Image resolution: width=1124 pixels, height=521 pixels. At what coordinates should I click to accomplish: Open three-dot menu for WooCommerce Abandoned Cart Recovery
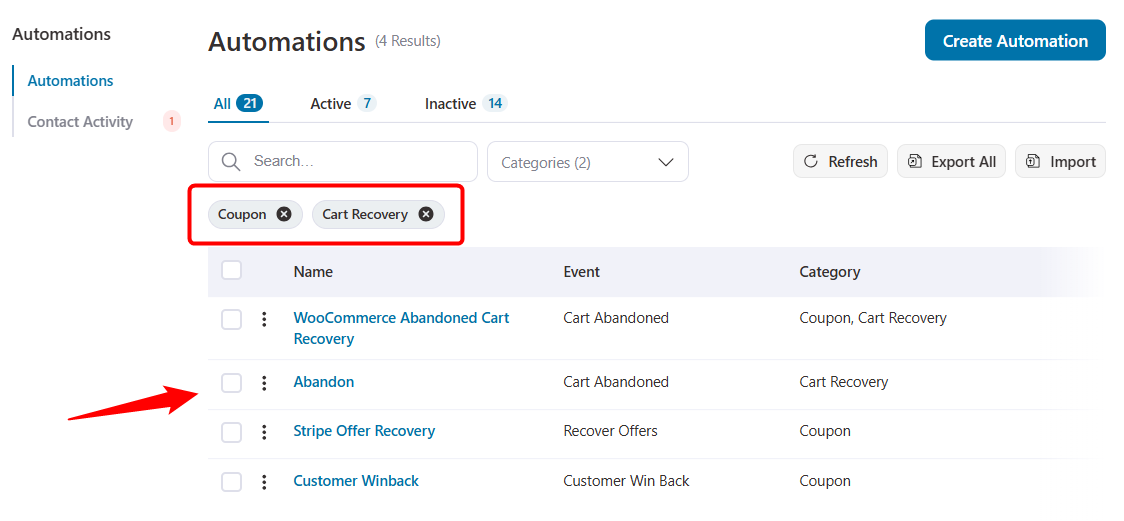(x=264, y=319)
